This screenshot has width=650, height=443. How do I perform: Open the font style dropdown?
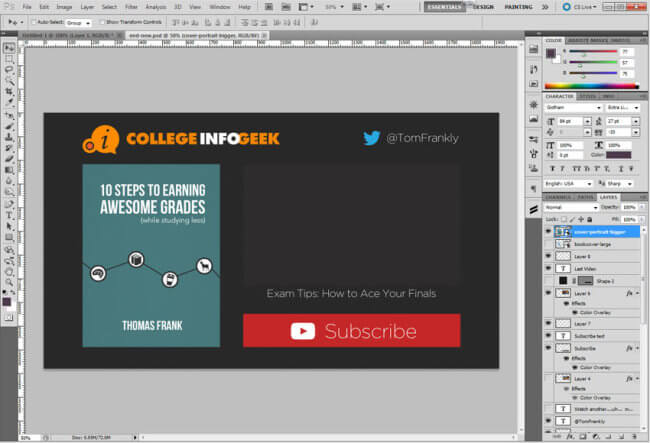[623, 108]
